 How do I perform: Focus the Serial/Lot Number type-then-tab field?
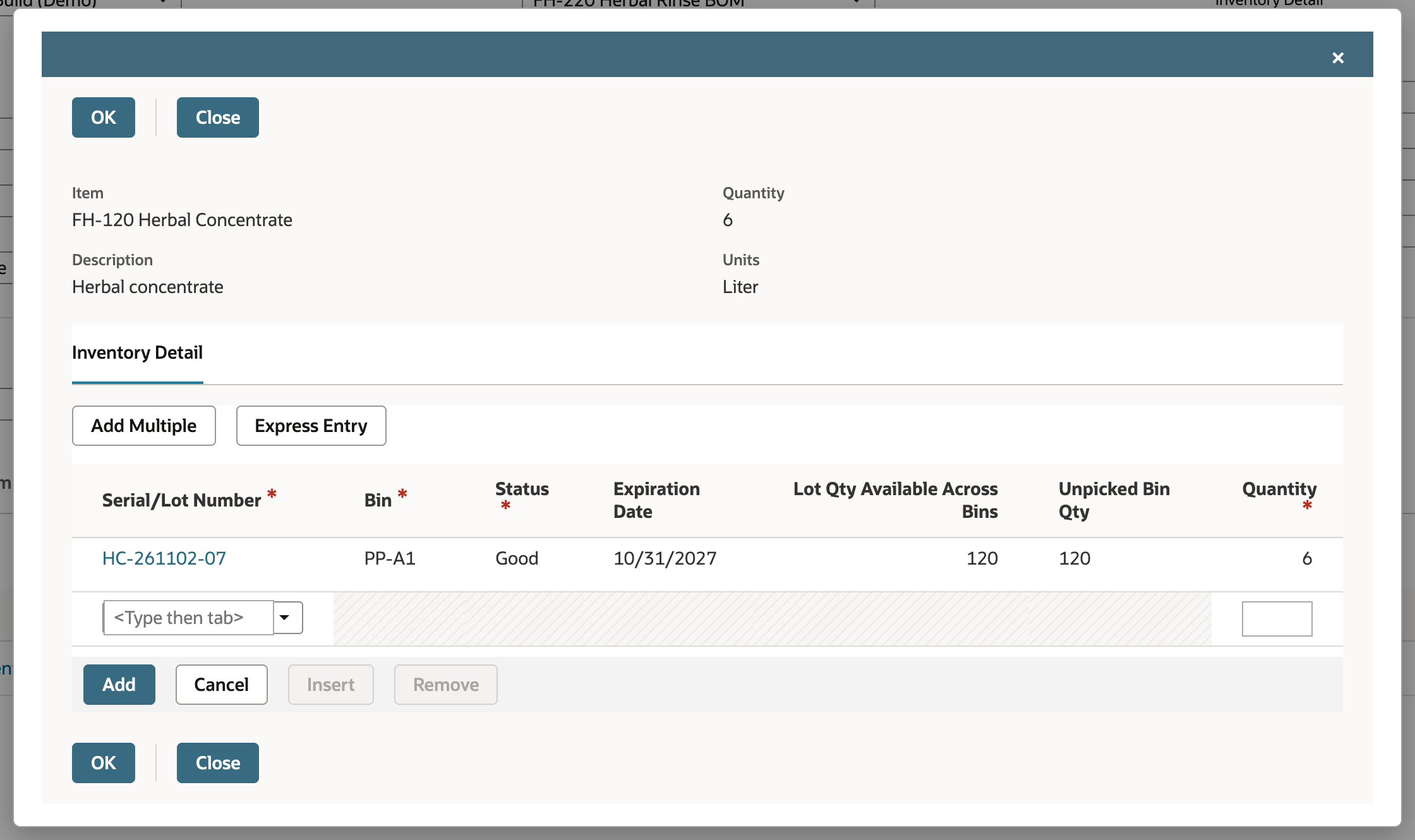[188, 618]
